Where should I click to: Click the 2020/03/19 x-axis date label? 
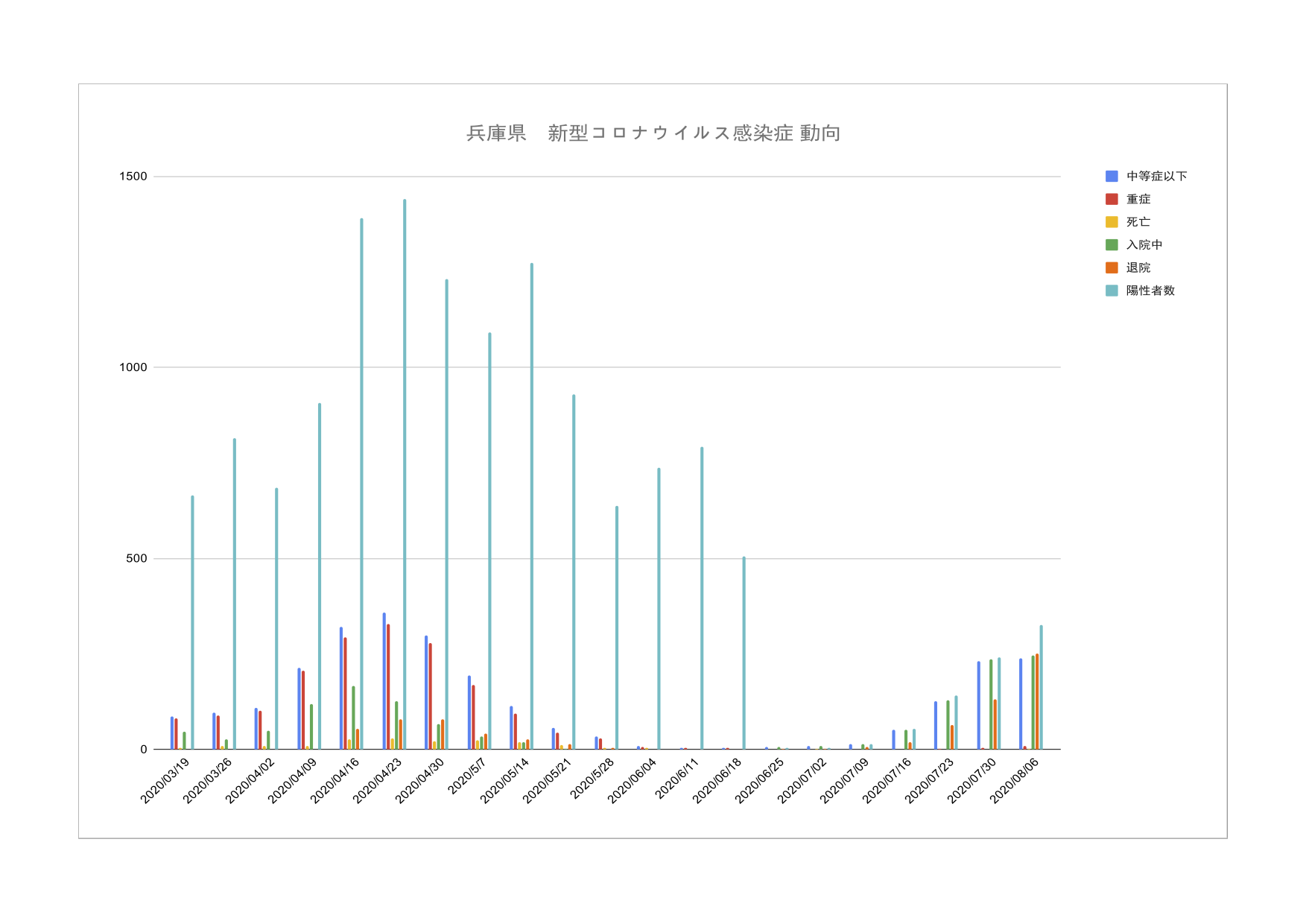tap(166, 780)
